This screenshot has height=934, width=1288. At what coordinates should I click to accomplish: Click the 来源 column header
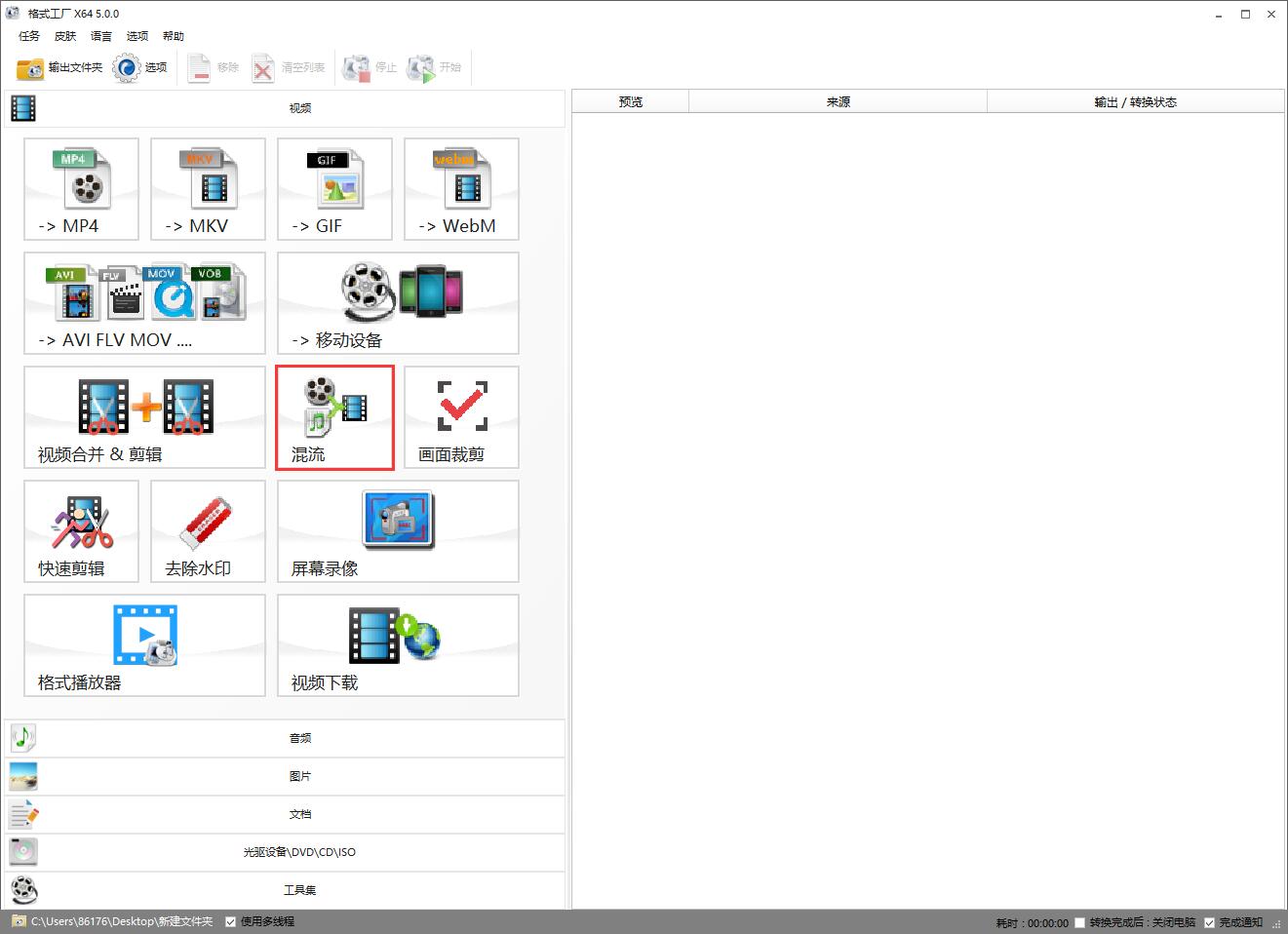(x=838, y=102)
